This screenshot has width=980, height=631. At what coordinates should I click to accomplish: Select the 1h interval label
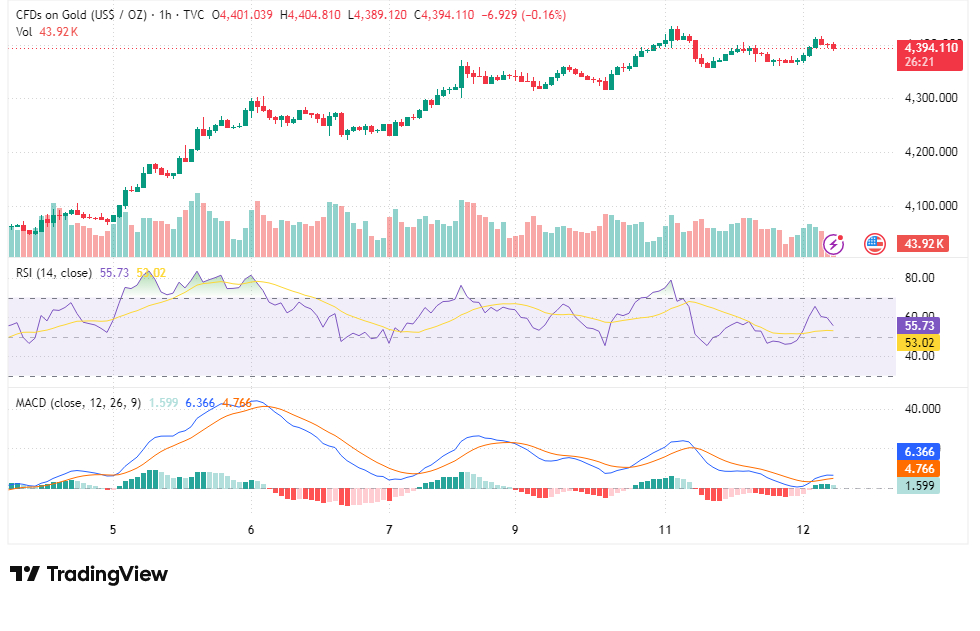[x=165, y=14]
